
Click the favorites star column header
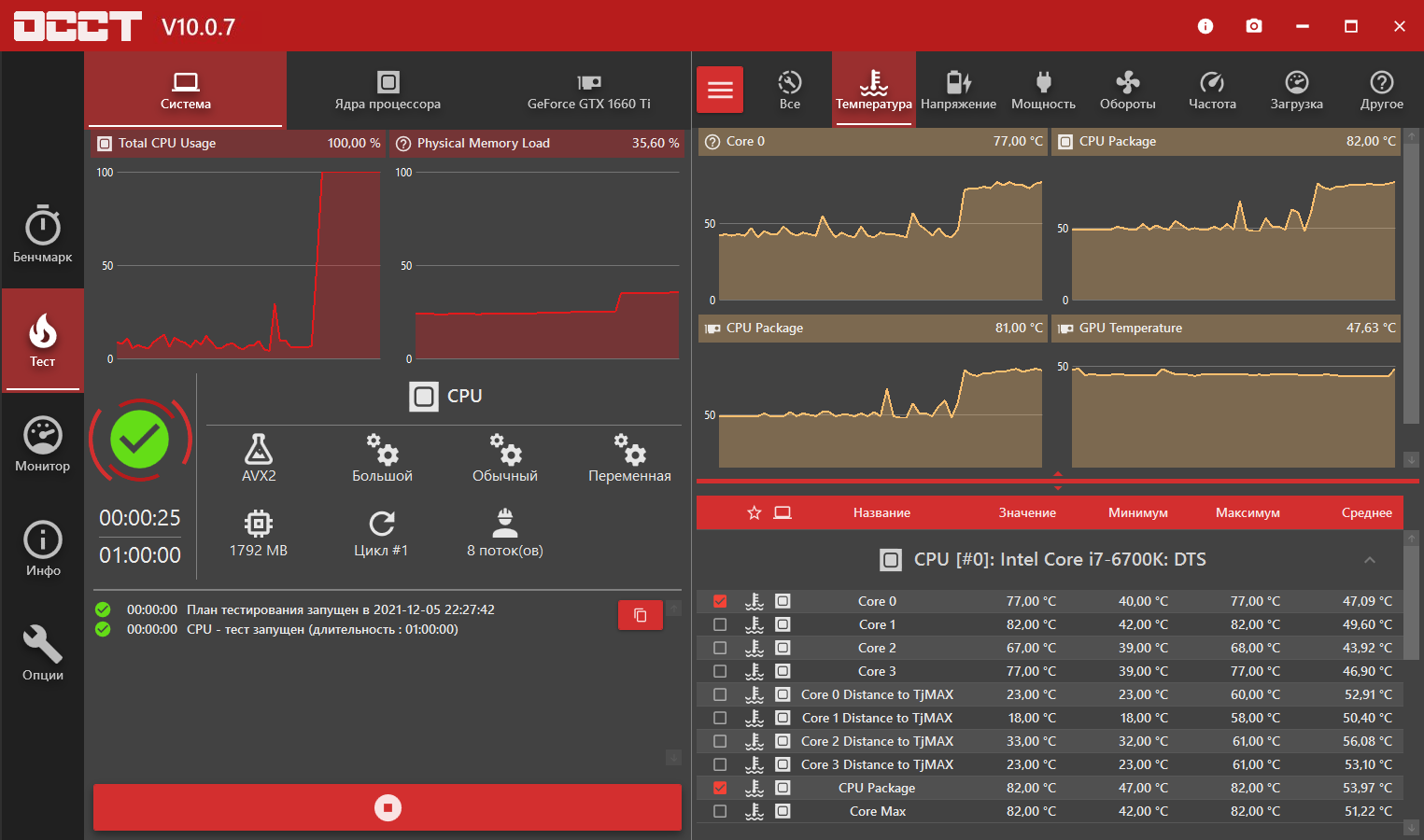[x=754, y=512]
